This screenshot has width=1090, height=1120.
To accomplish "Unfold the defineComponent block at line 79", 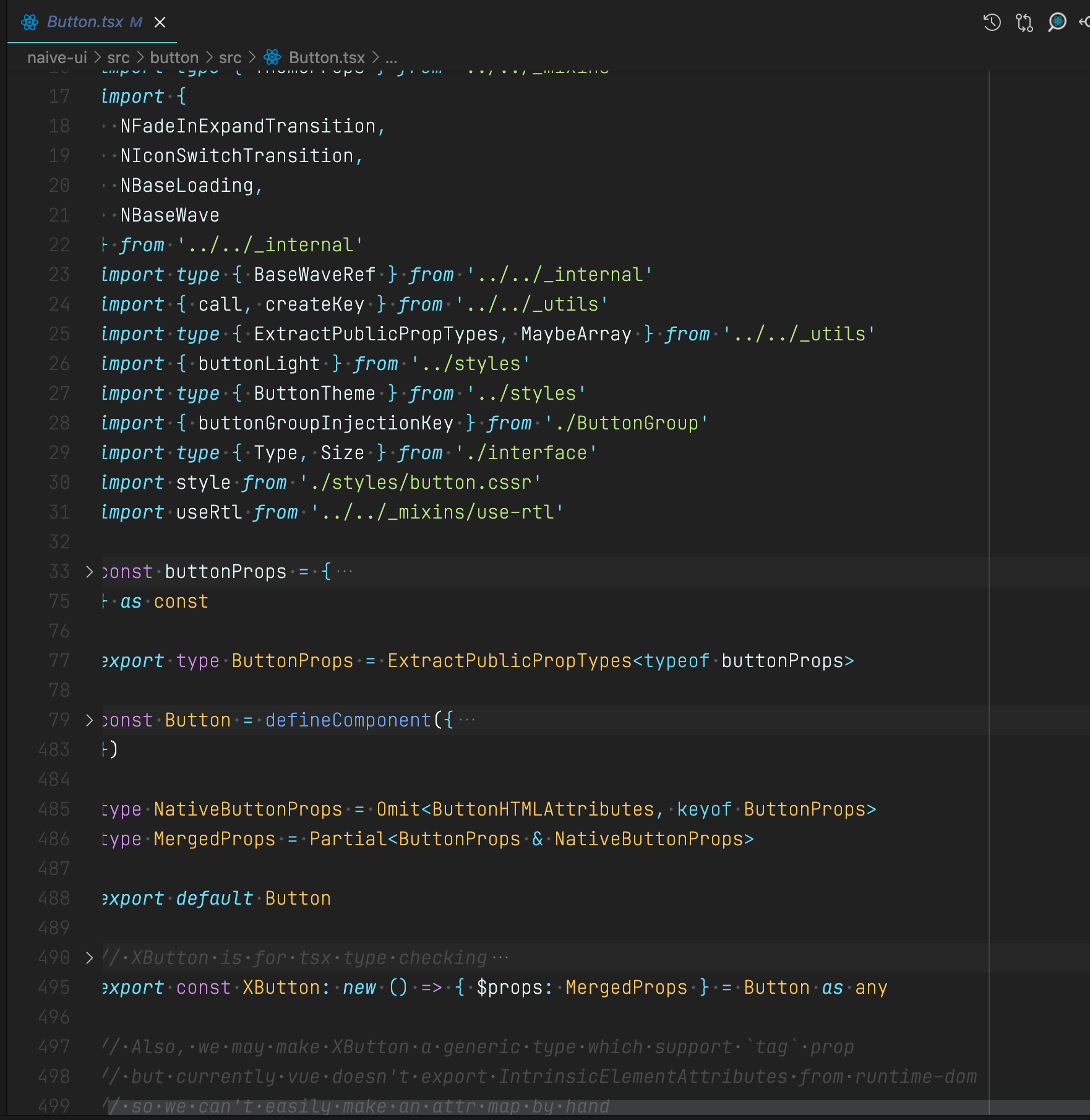I will (x=89, y=720).
